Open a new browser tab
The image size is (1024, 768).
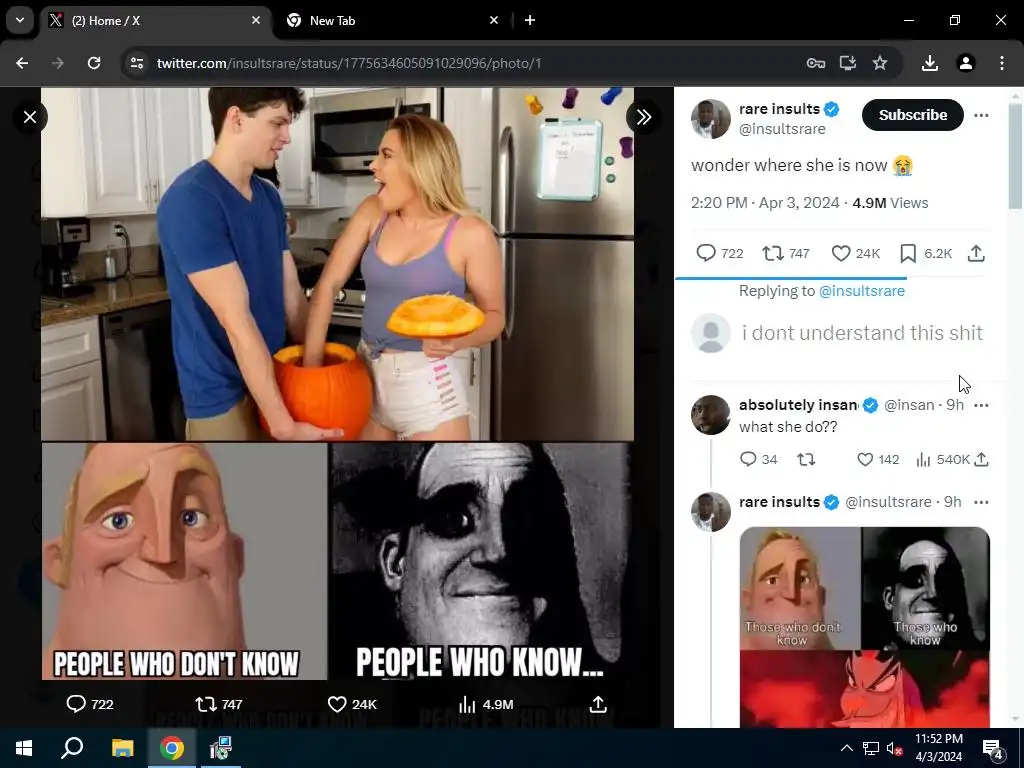530,20
